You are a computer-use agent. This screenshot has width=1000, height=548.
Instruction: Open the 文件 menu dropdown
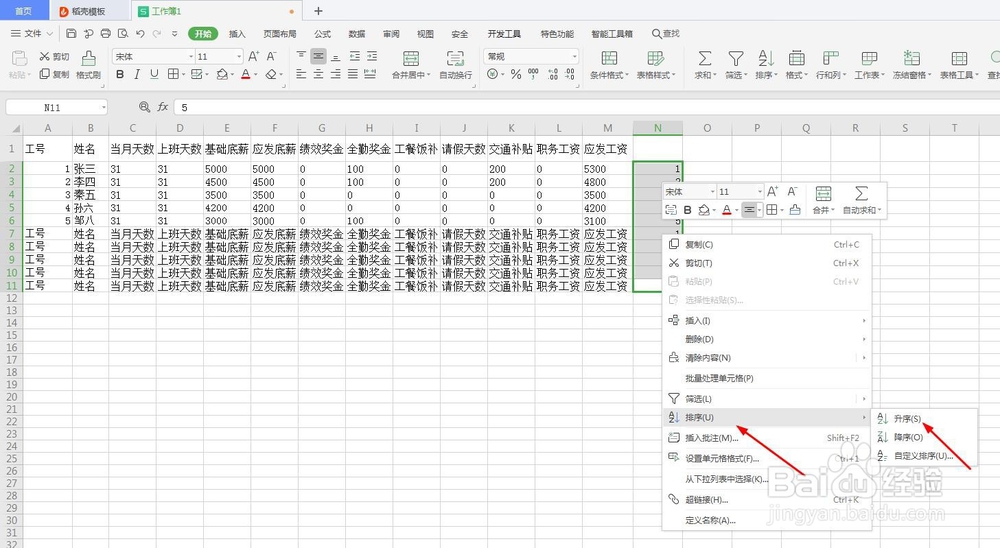coord(32,33)
